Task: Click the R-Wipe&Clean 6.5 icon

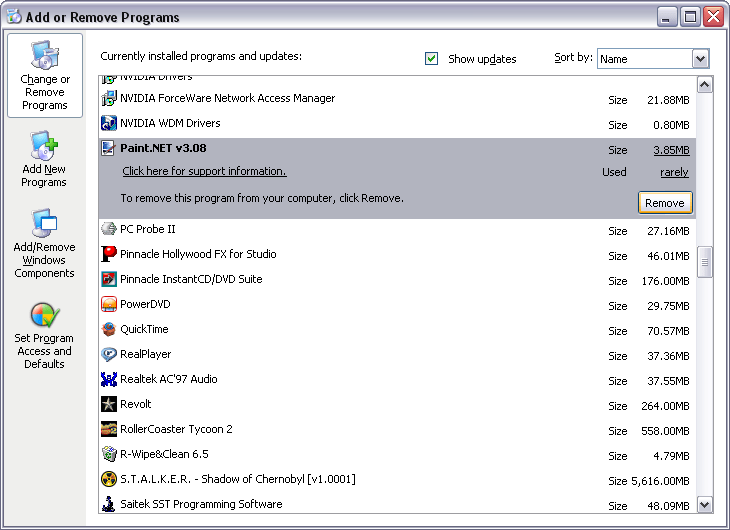Action: 108,455
